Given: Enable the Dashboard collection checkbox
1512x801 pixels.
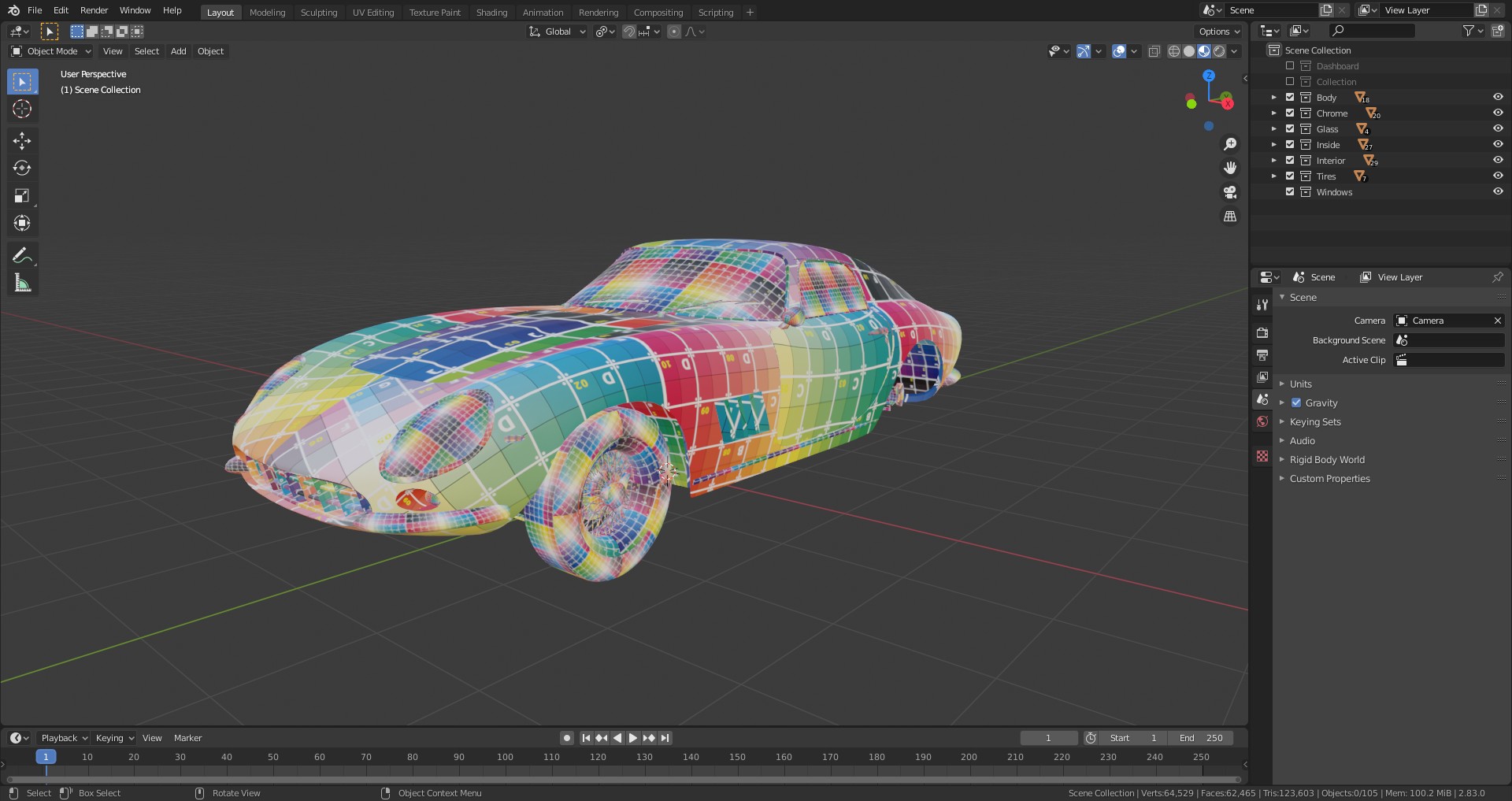Looking at the screenshot, I should [1290, 66].
